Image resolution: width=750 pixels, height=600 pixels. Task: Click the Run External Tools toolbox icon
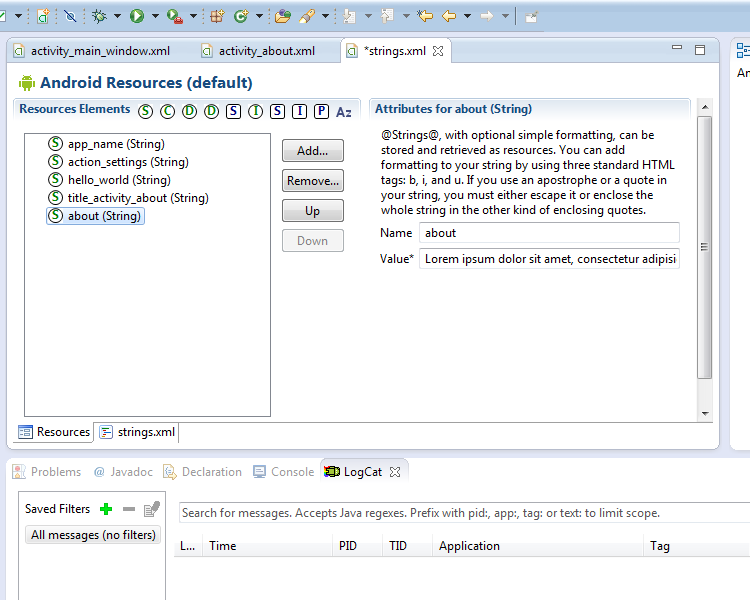click(x=175, y=16)
